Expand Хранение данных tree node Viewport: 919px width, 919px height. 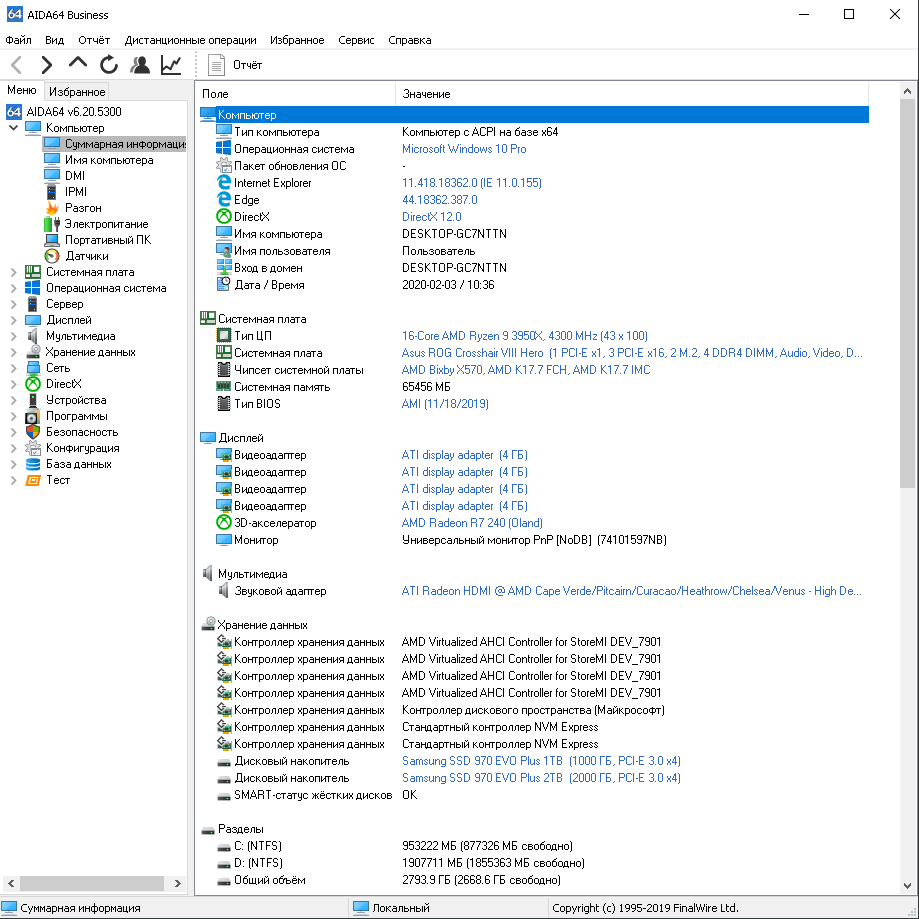coord(13,352)
